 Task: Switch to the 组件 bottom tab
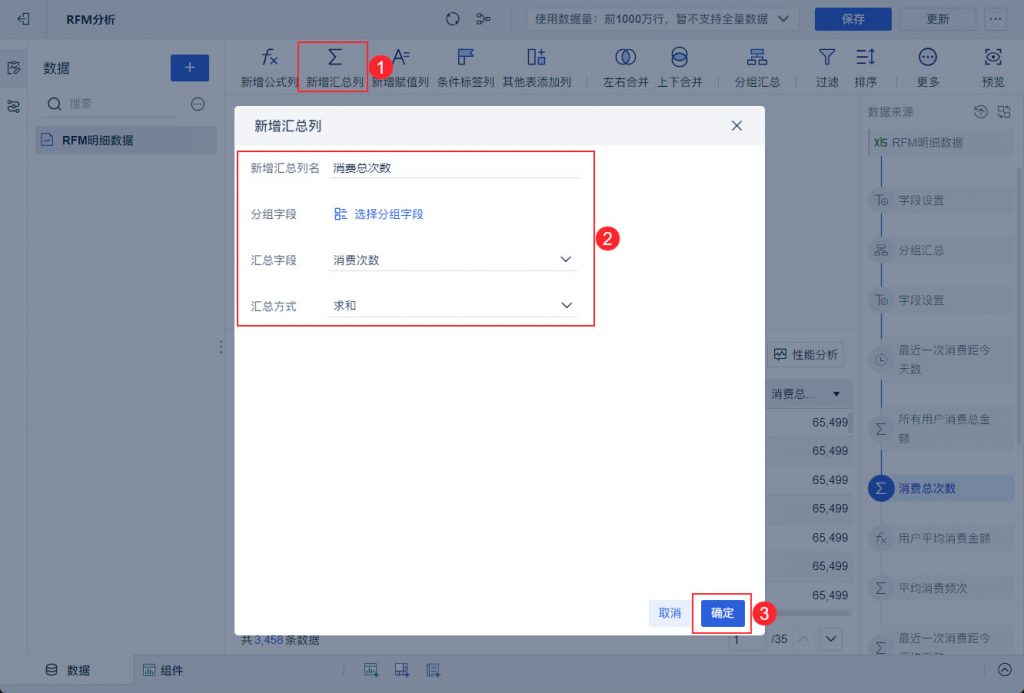(163, 669)
